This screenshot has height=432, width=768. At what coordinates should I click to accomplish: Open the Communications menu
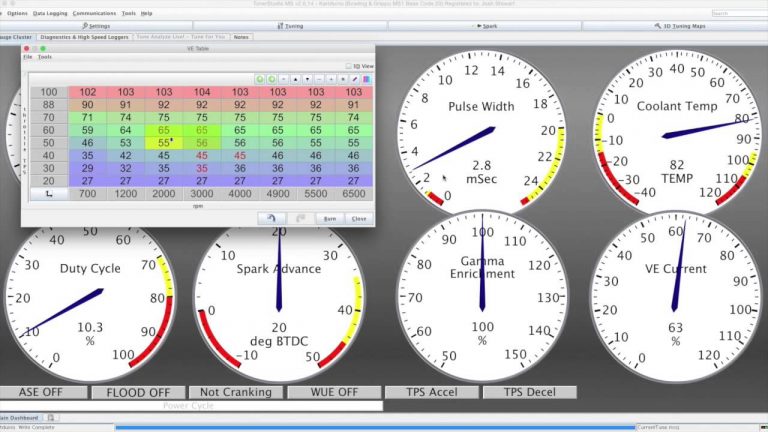point(94,13)
